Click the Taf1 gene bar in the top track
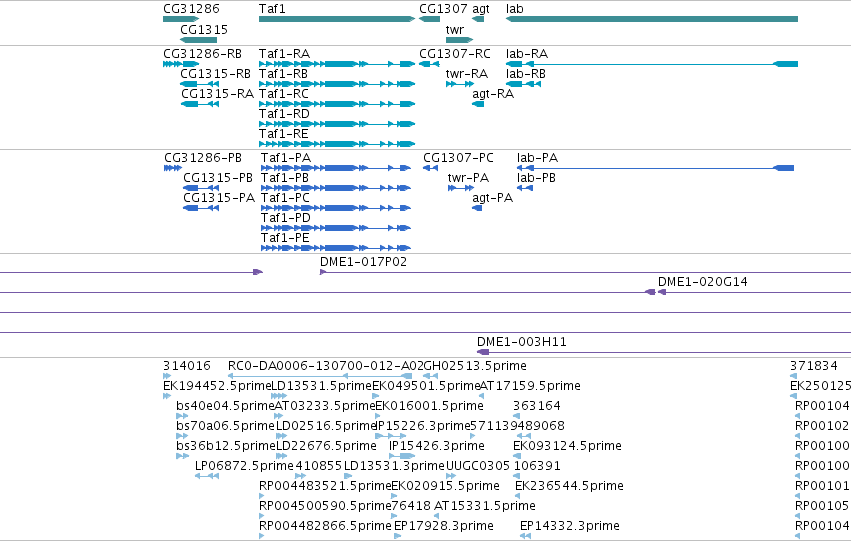 (x=337, y=19)
